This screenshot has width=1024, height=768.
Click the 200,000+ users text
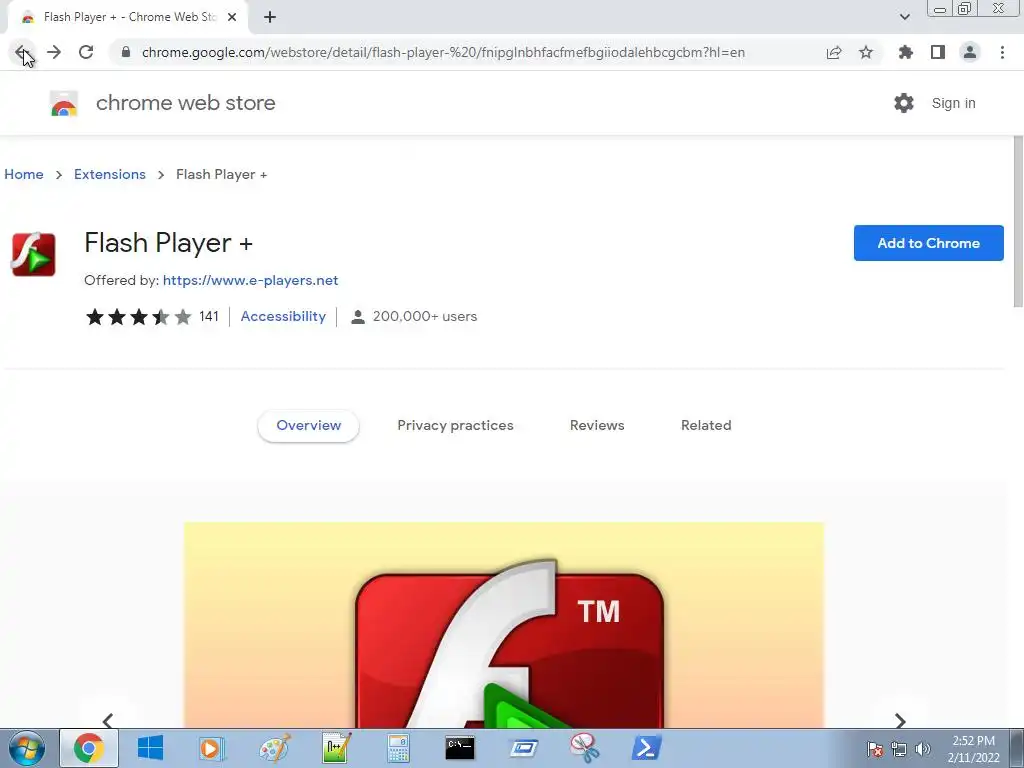point(424,316)
